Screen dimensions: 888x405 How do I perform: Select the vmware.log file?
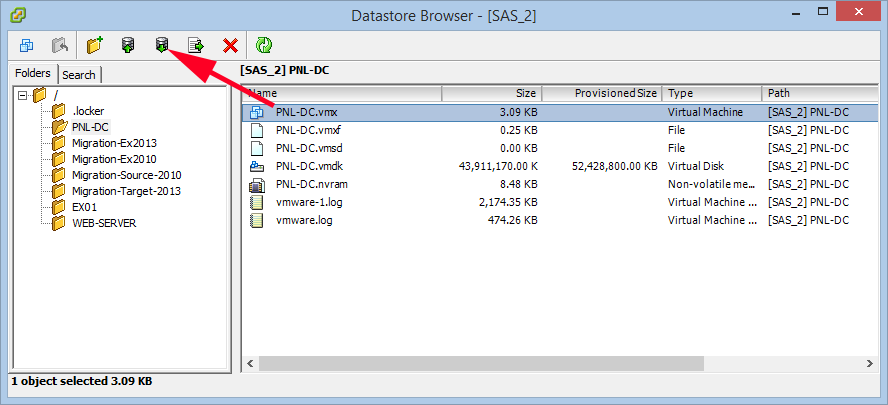[304, 220]
